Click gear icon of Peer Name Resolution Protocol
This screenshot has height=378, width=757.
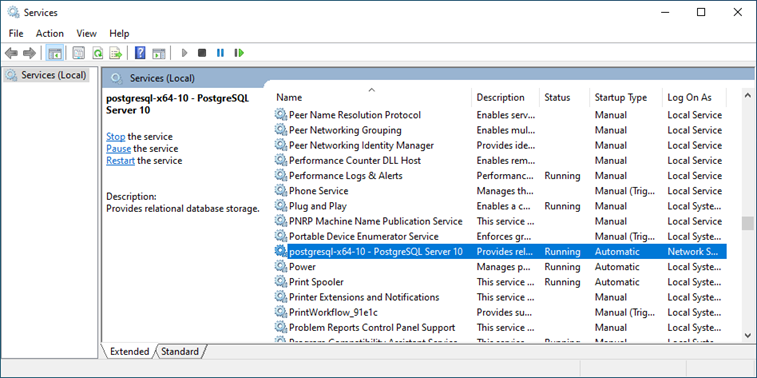(280, 115)
